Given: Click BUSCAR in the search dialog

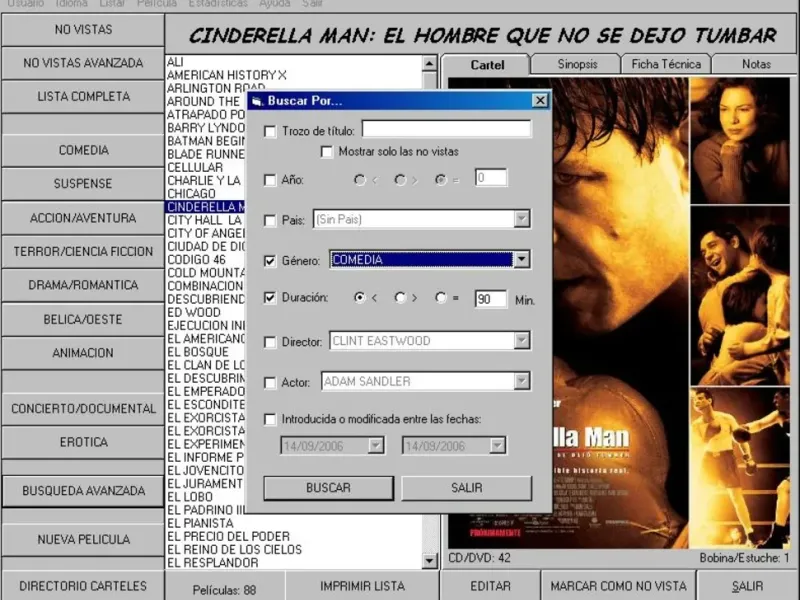Looking at the screenshot, I should tap(329, 488).
